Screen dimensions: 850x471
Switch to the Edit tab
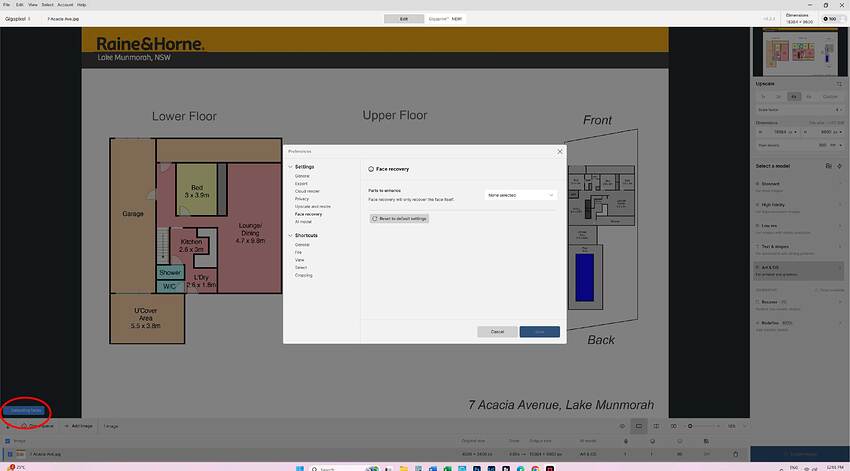(x=403, y=18)
